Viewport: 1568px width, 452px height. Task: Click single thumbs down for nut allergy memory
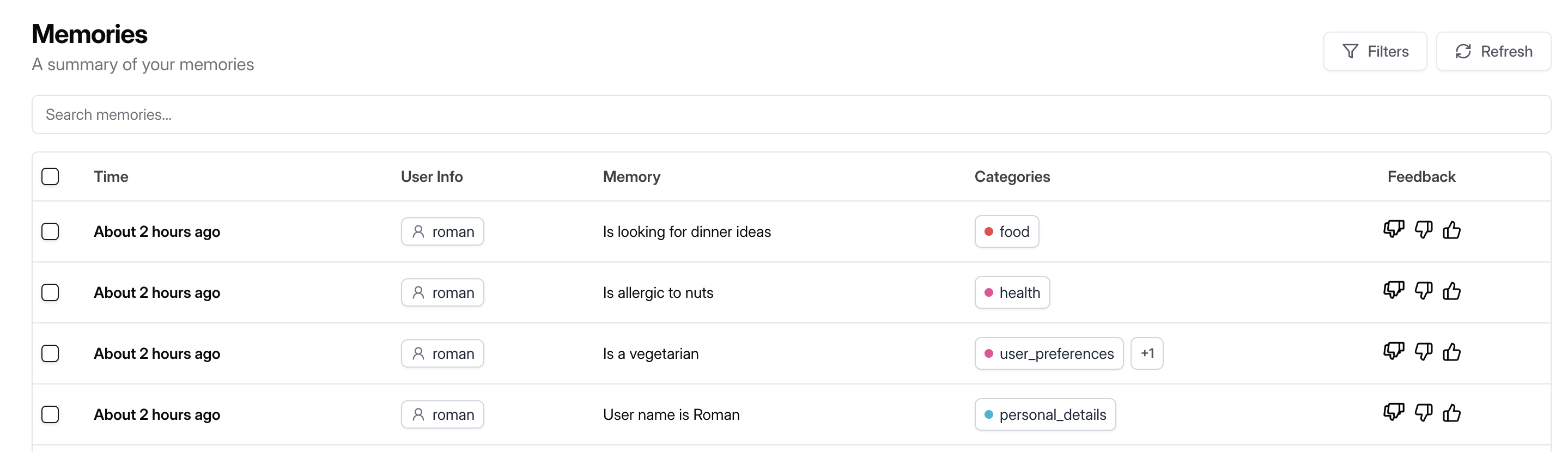1423,291
